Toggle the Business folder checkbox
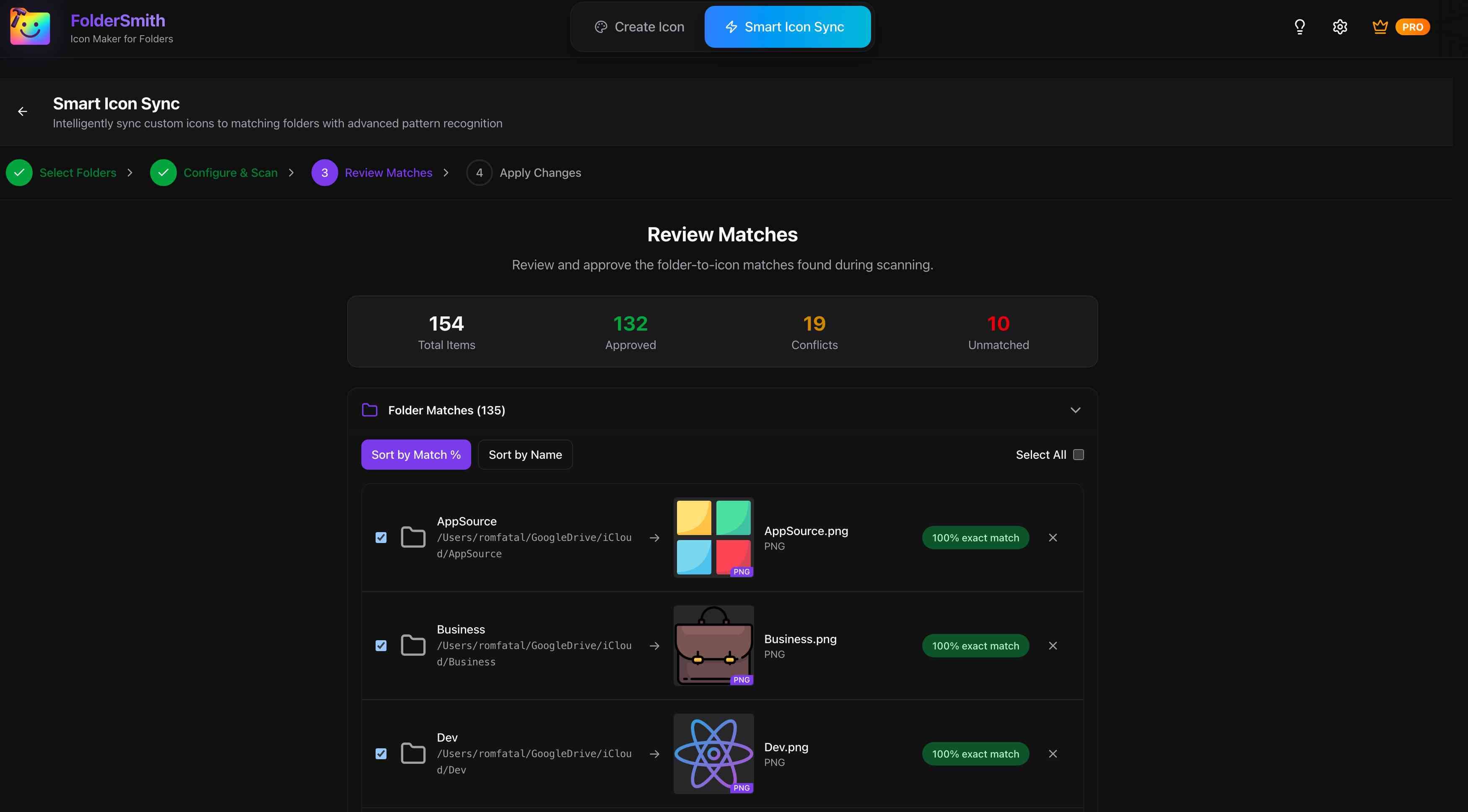This screenshot has width=1468, height=812. (381, 646)
